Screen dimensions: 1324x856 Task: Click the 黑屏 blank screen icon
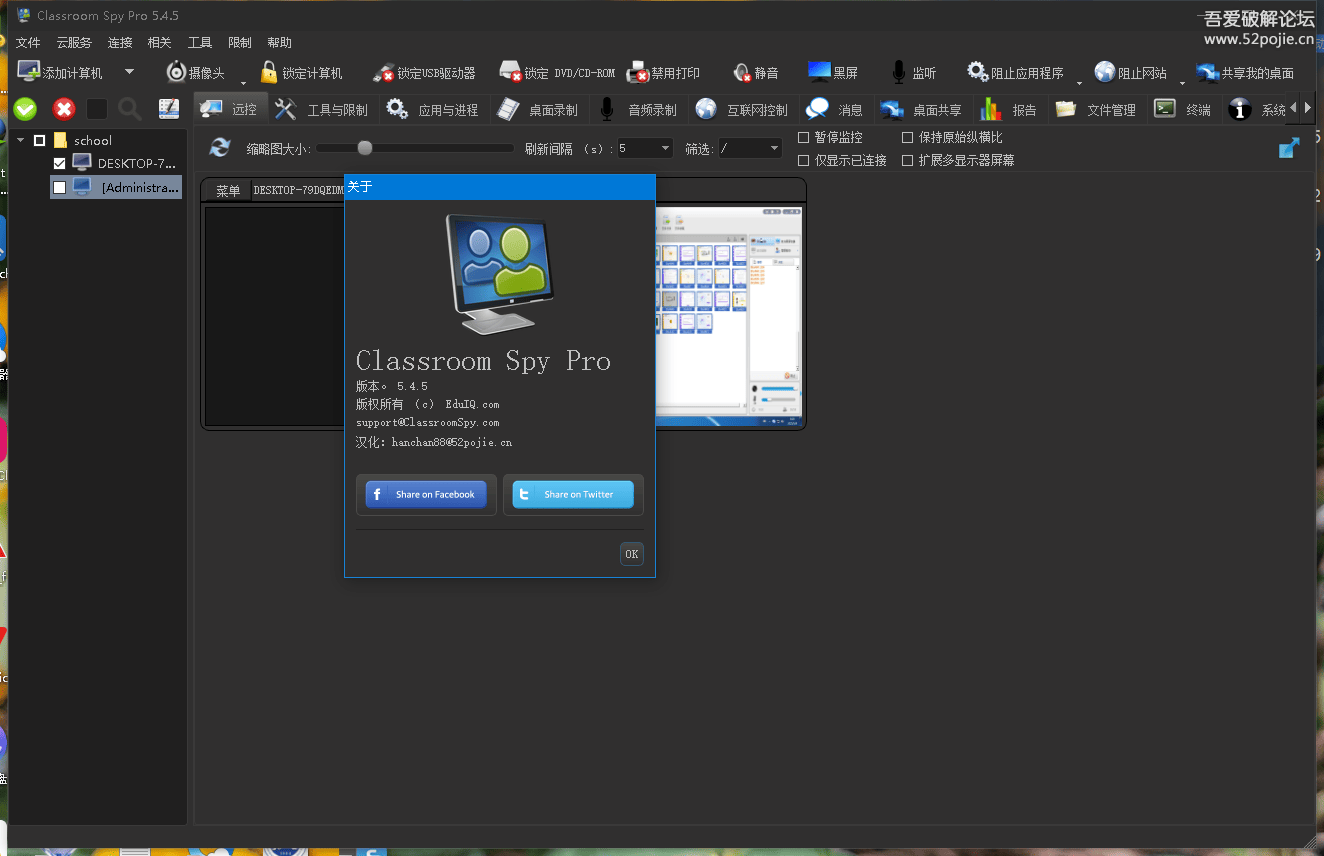[820, 71]
